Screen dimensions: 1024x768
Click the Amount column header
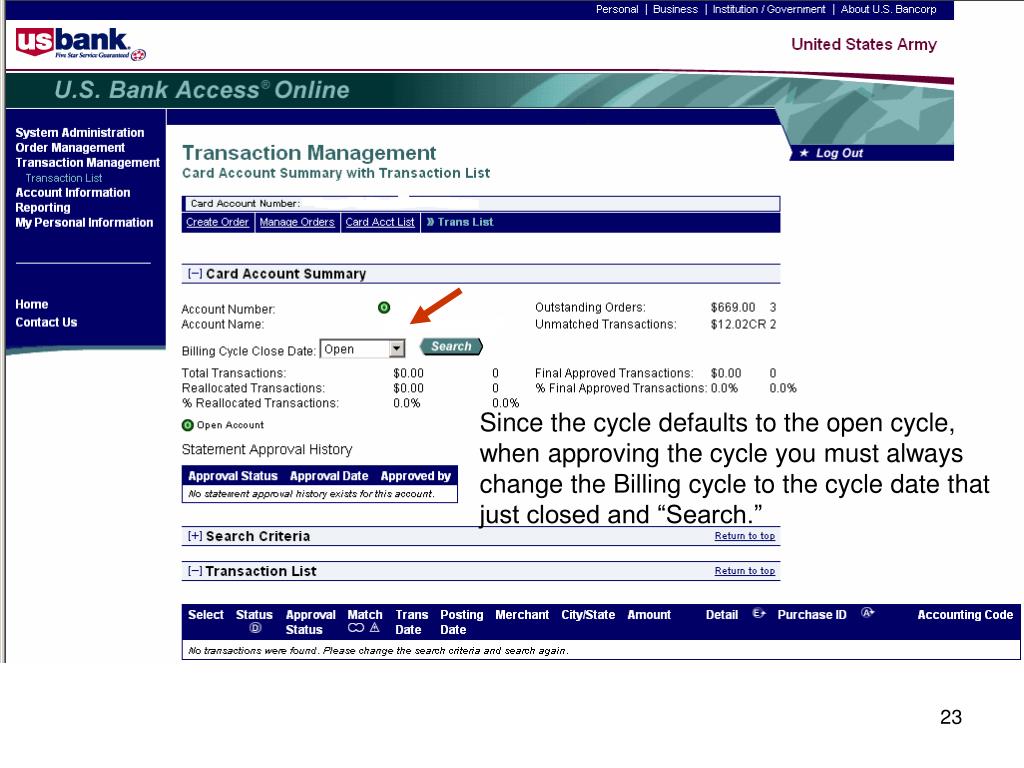[649, 615]
